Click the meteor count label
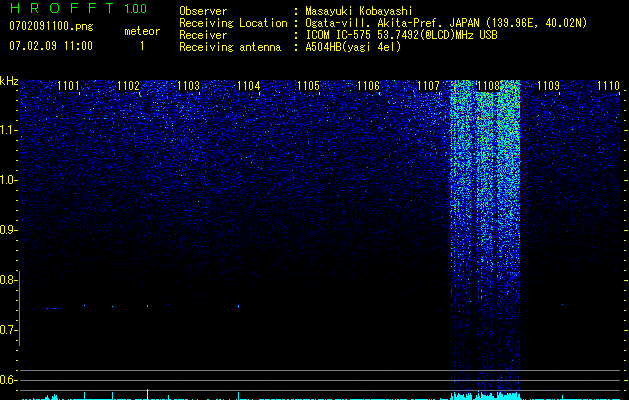This screenshot has width=629, height=400. [x=142, y=31]
